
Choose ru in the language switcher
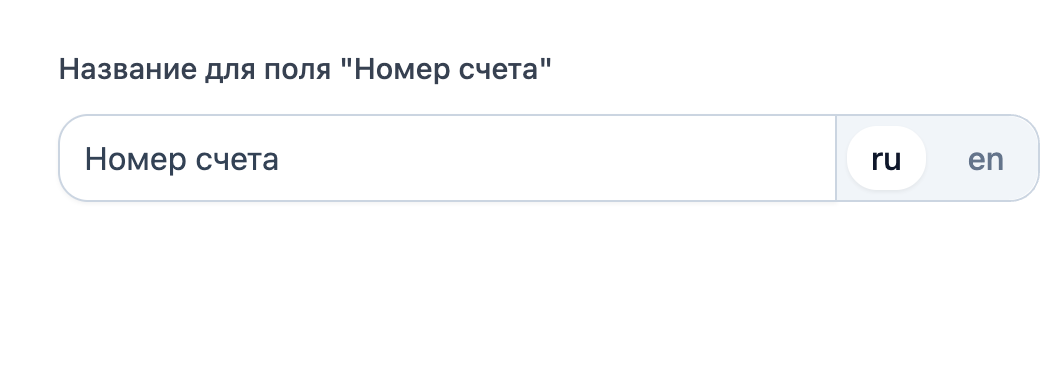(886, 159)
